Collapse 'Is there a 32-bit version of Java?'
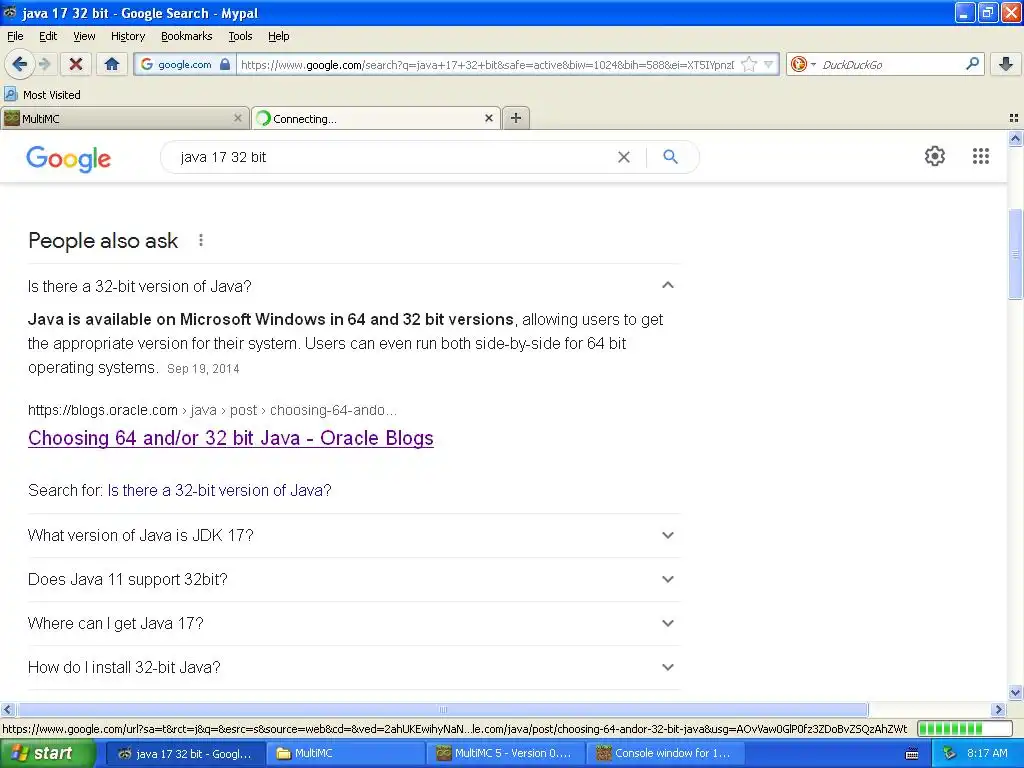 [667, 285]
